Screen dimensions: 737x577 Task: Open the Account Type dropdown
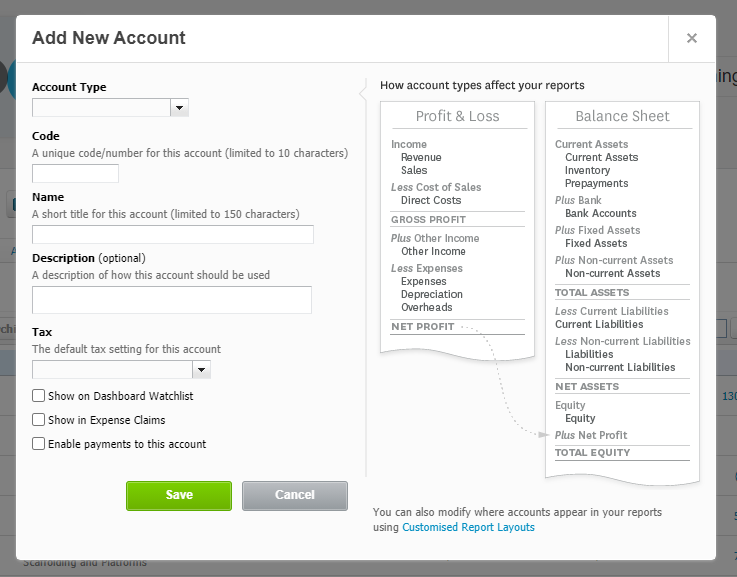point(110,108)
